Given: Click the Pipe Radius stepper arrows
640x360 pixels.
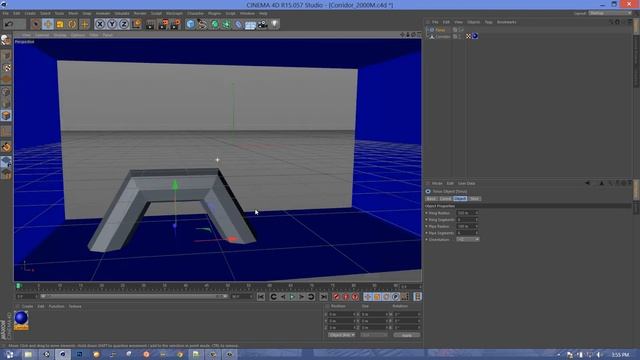Looking at the screenshot, I should pos(476,226).
